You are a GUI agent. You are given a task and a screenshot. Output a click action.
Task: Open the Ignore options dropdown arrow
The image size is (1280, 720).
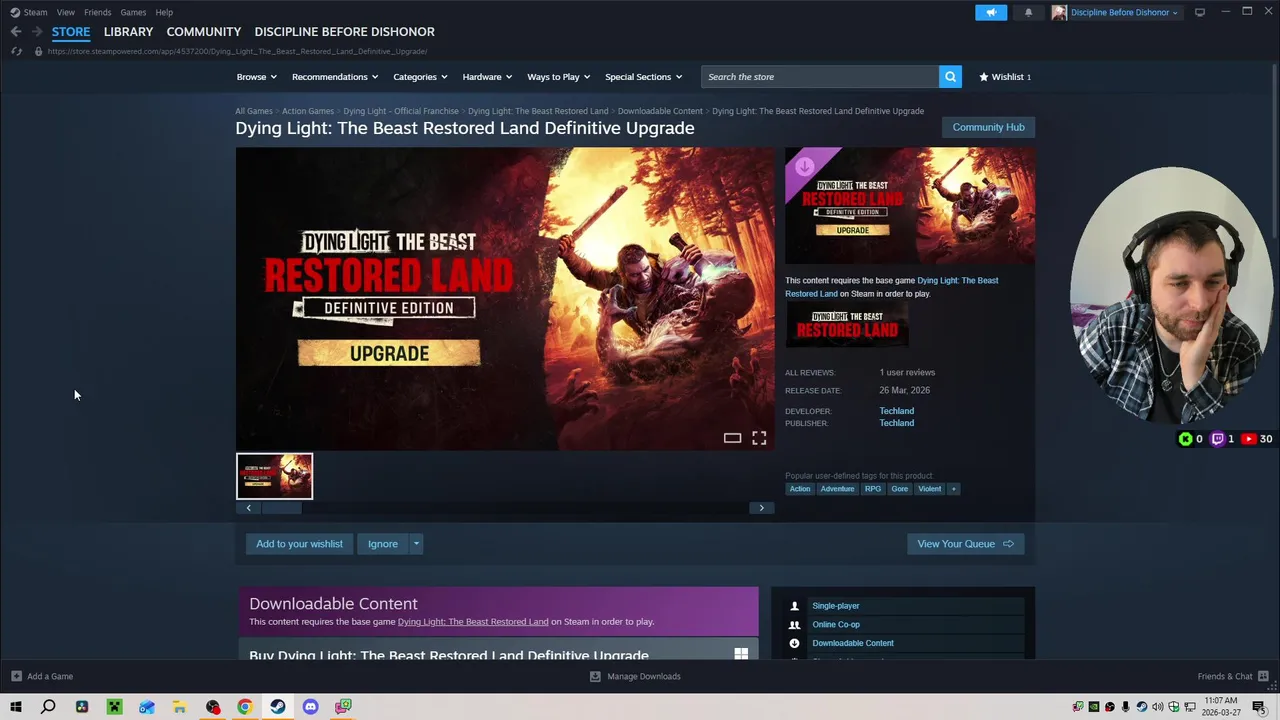[x=416, y=544]
